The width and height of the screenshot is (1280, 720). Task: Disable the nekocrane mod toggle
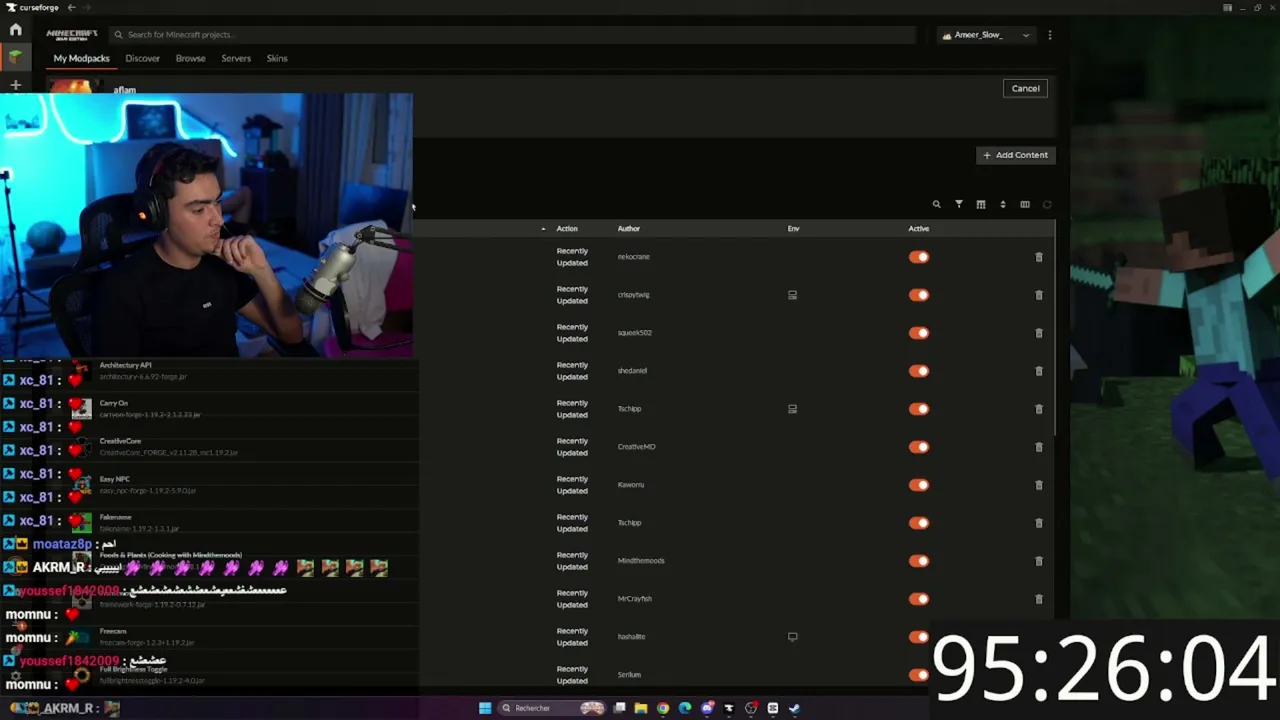pos(919,257)
